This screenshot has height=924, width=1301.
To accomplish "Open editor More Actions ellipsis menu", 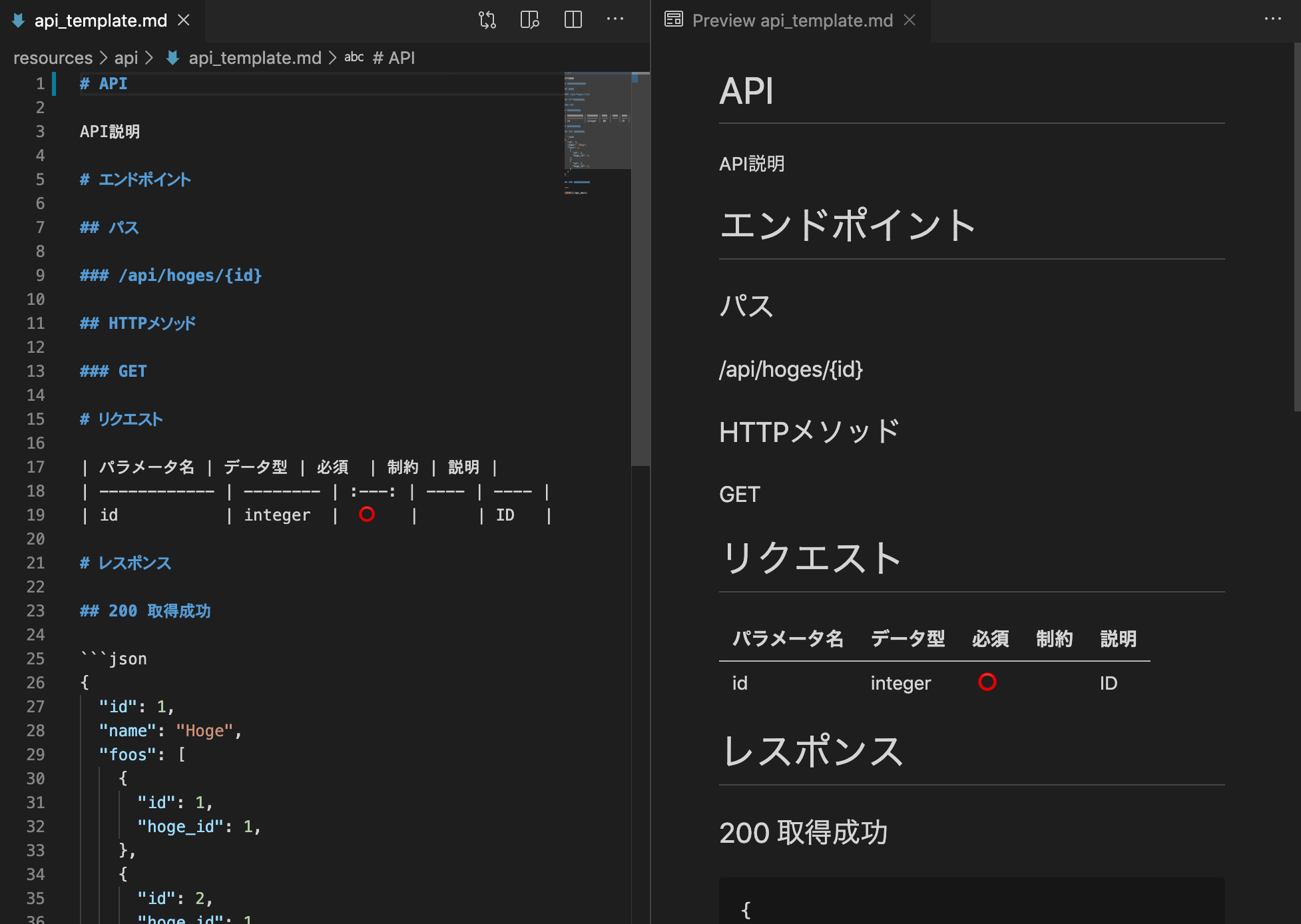I will [615, 19].
